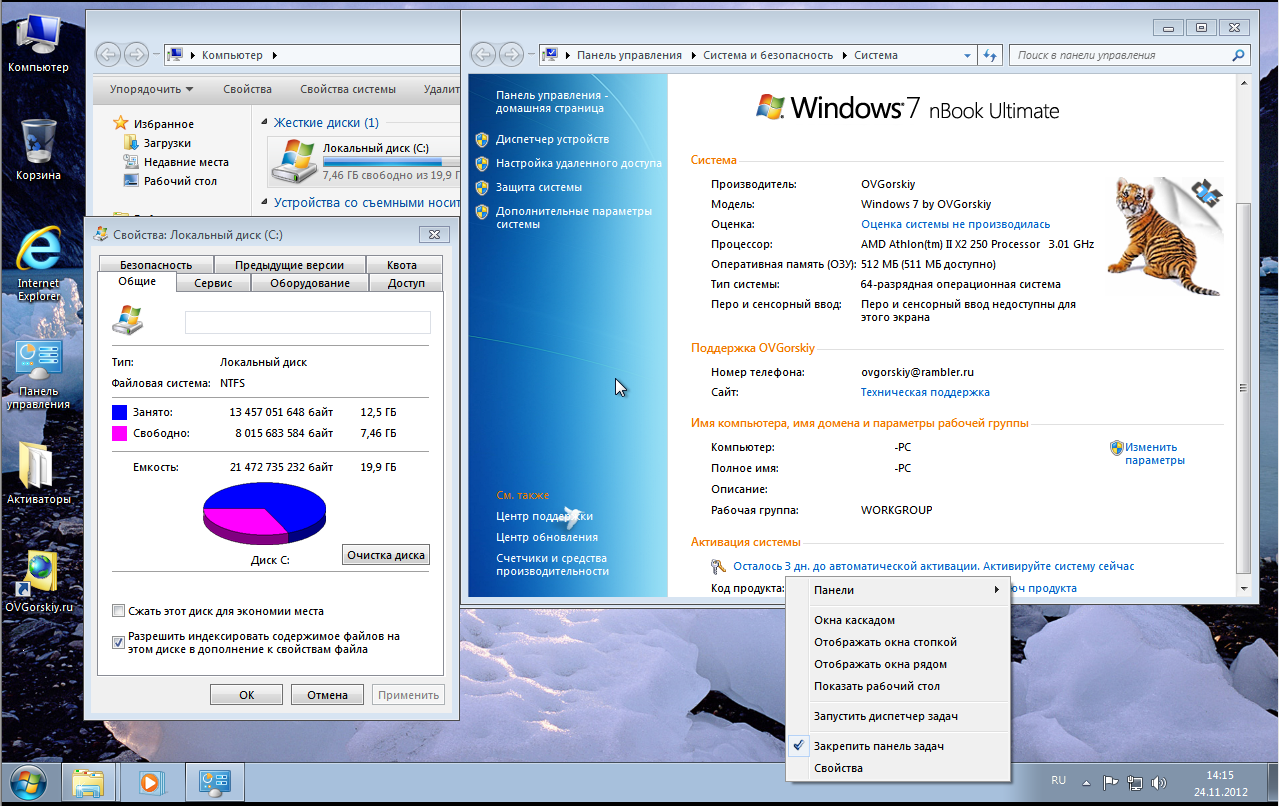Click Изменить параметры link
Viewport: 1280px width, 806px height.
tap(1154, 454)
